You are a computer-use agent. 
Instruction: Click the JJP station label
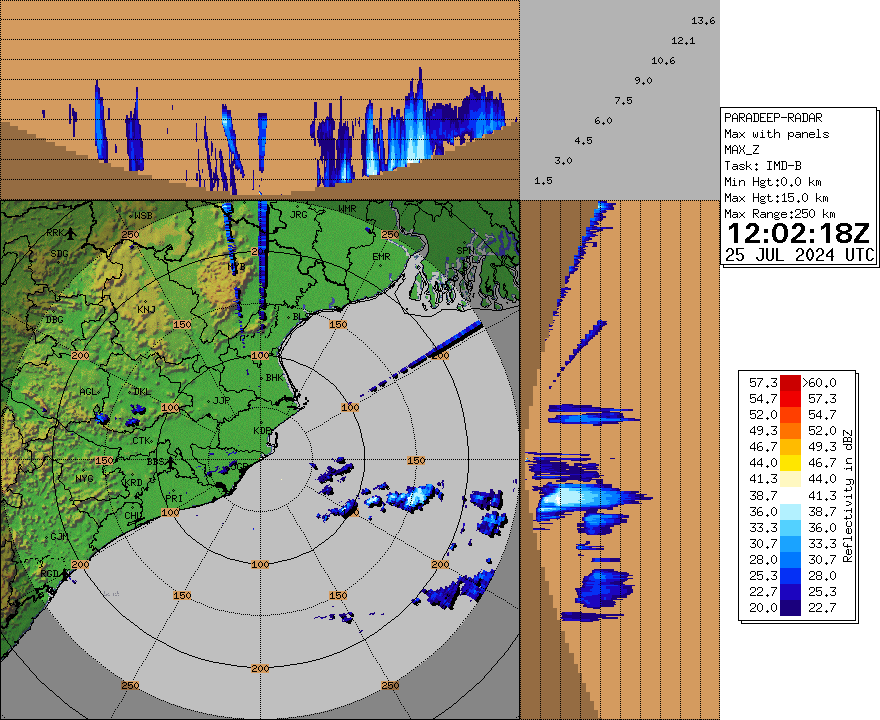coord(221,400)
